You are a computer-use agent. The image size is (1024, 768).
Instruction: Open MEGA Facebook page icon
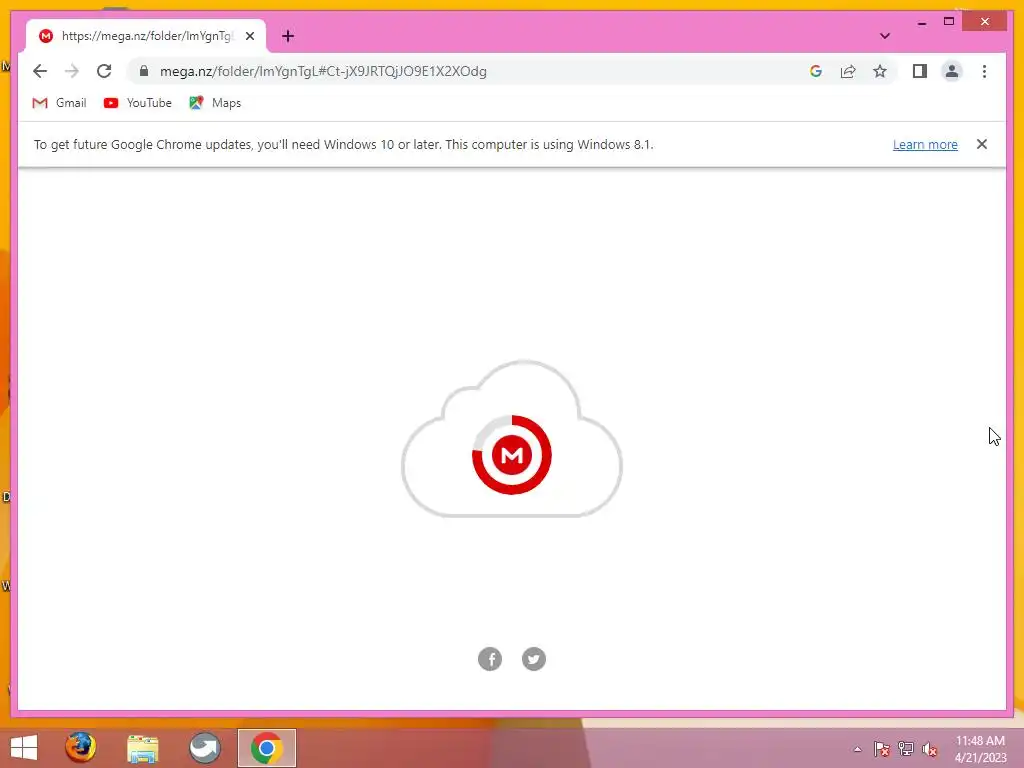point(490,659)
